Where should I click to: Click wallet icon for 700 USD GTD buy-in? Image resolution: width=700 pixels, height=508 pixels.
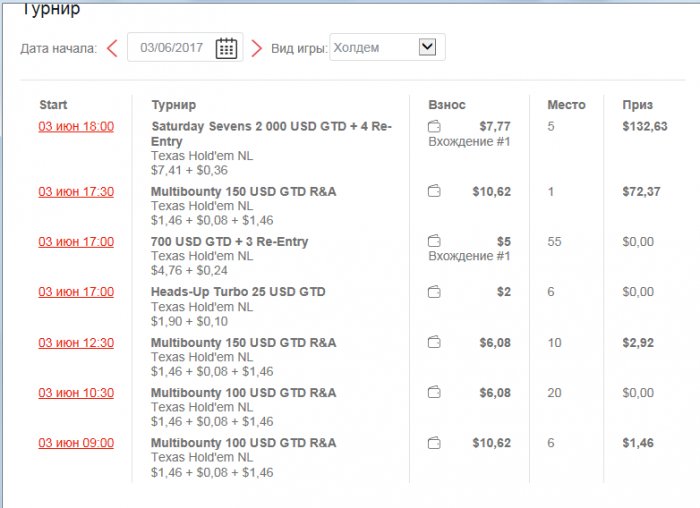point(434,241)
